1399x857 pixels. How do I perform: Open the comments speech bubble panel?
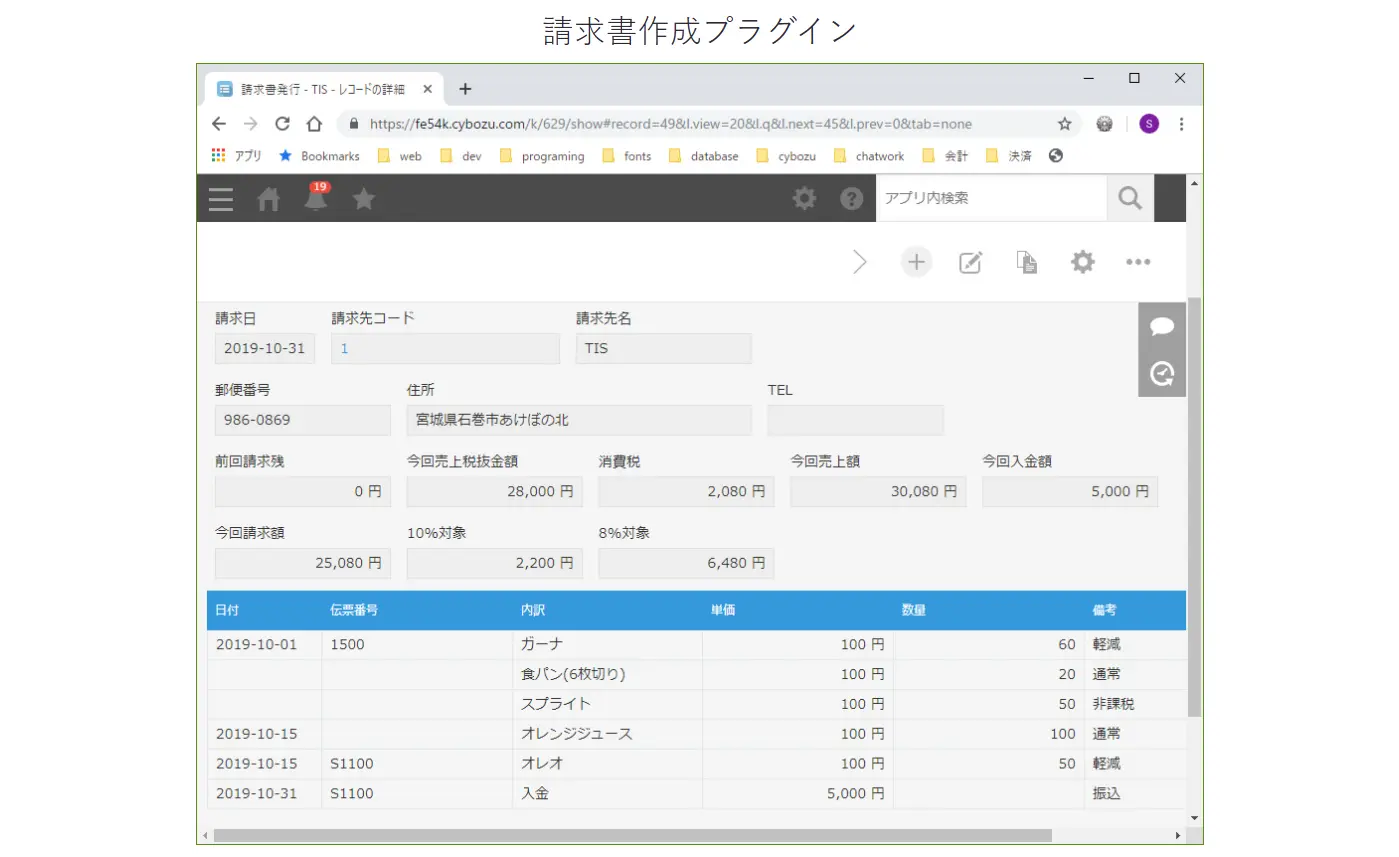[x=1162, y=327]
